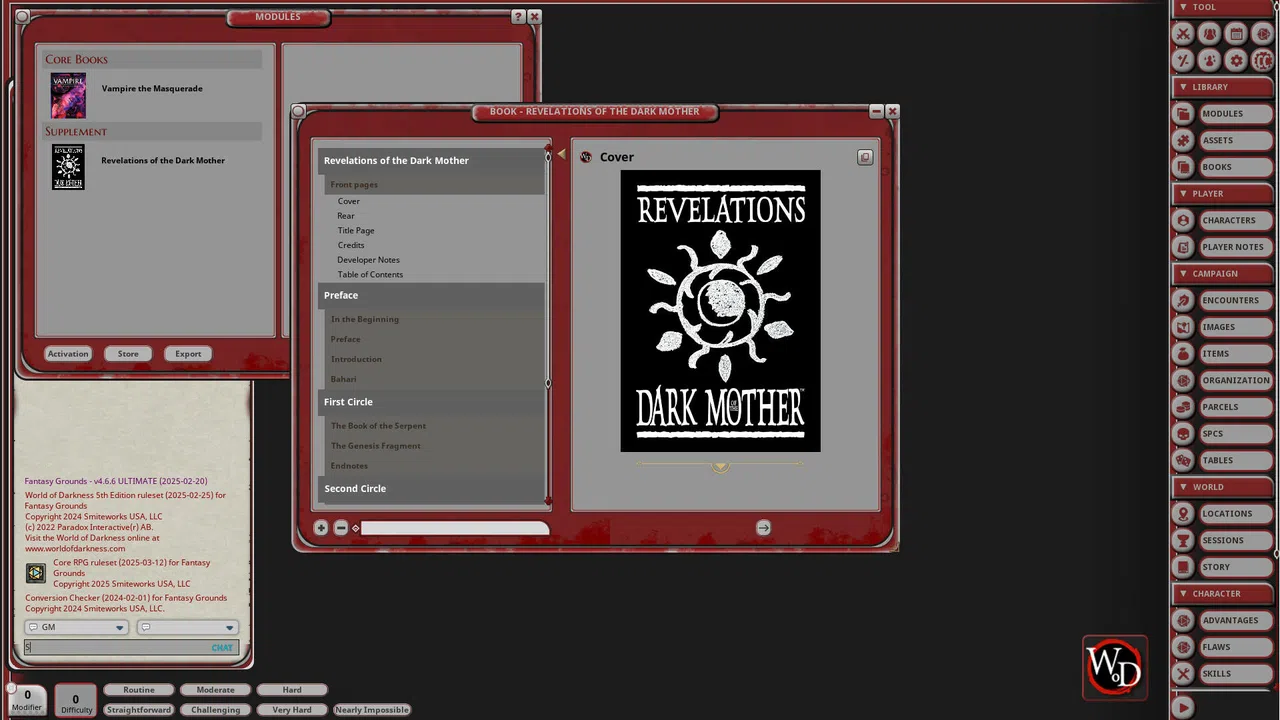Screen dimensions: 1280x720
Task: Click the Modules sidebar icon
Action: pos(1184,114)
